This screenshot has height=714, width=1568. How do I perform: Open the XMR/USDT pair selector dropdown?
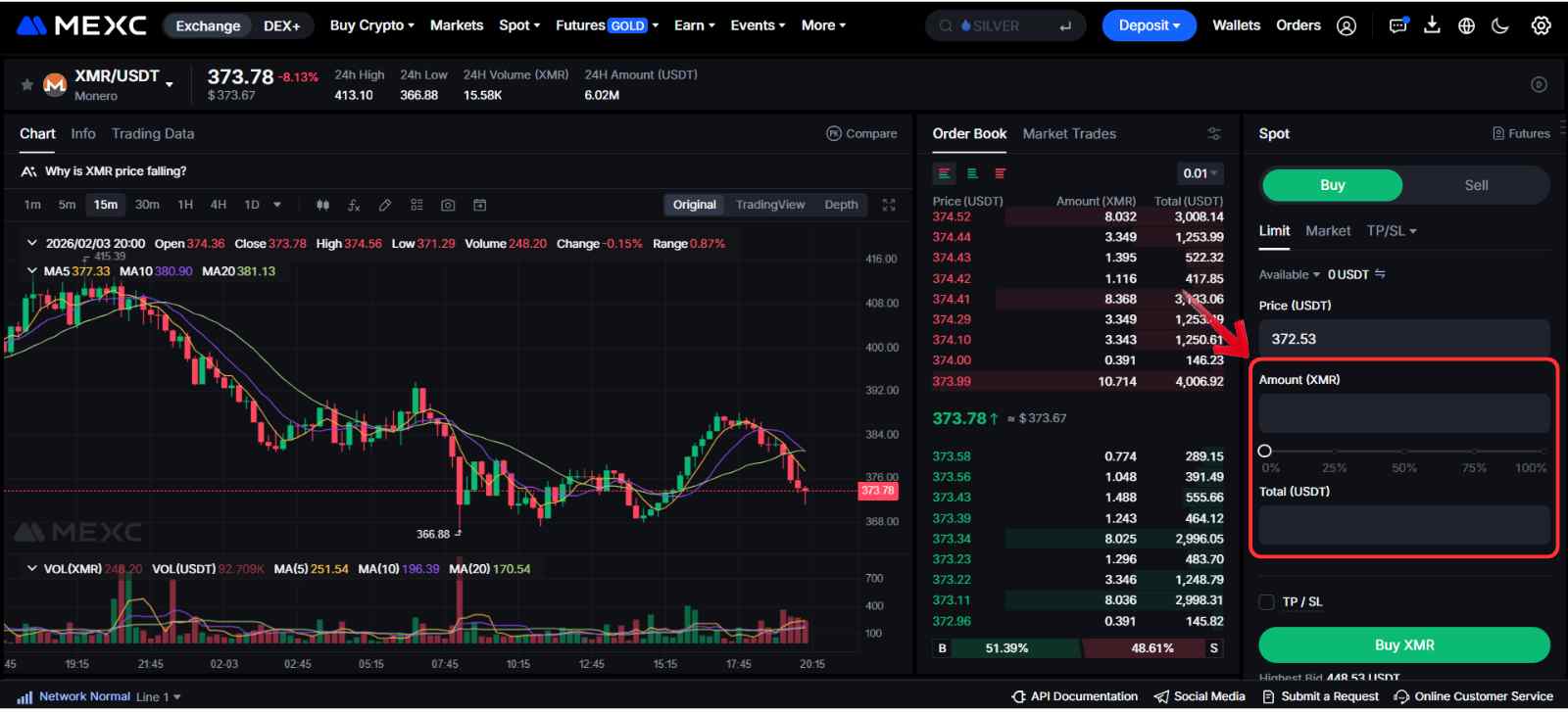[x=170, y=85]
